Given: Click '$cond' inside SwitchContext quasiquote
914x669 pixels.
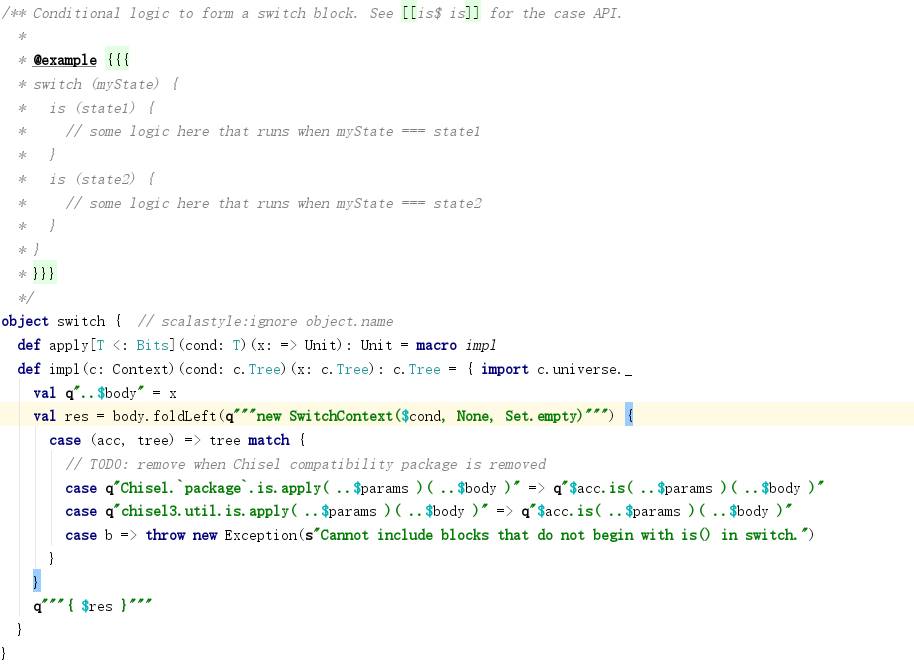Looking at the screenshot, I should pos(421,416).
